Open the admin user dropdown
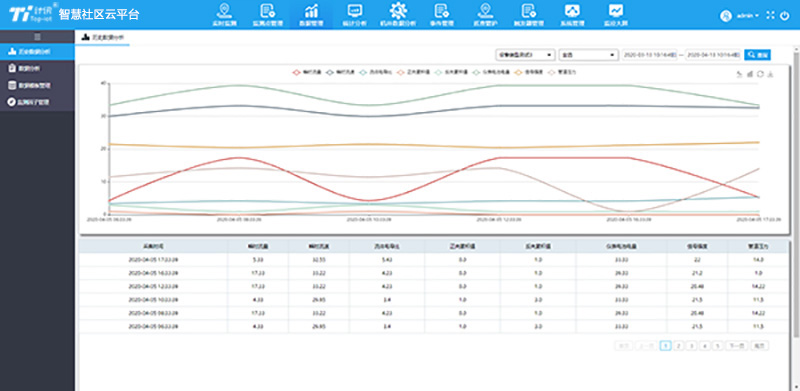 click(747, 16)
